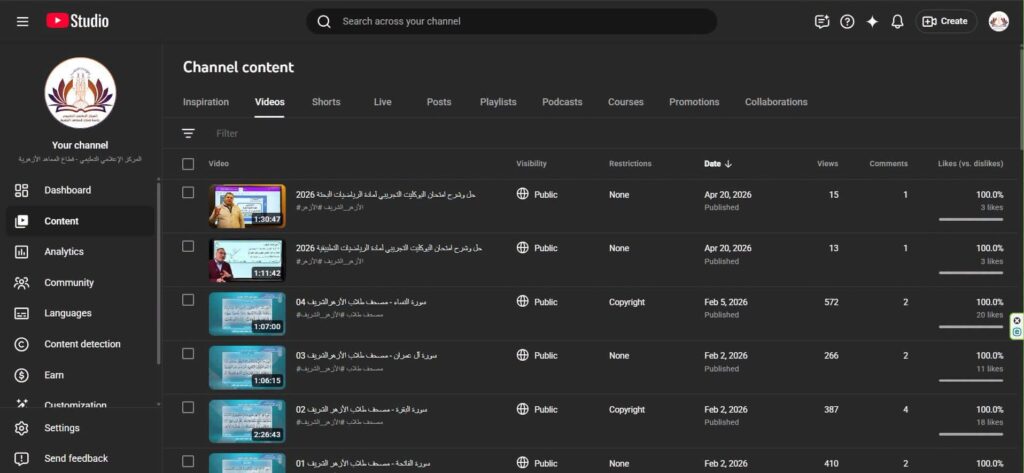The height and width of the screenshot is (473, 1024).
Task: Open visibility options for the 1:11:42 video
Action: coord(537,248)
